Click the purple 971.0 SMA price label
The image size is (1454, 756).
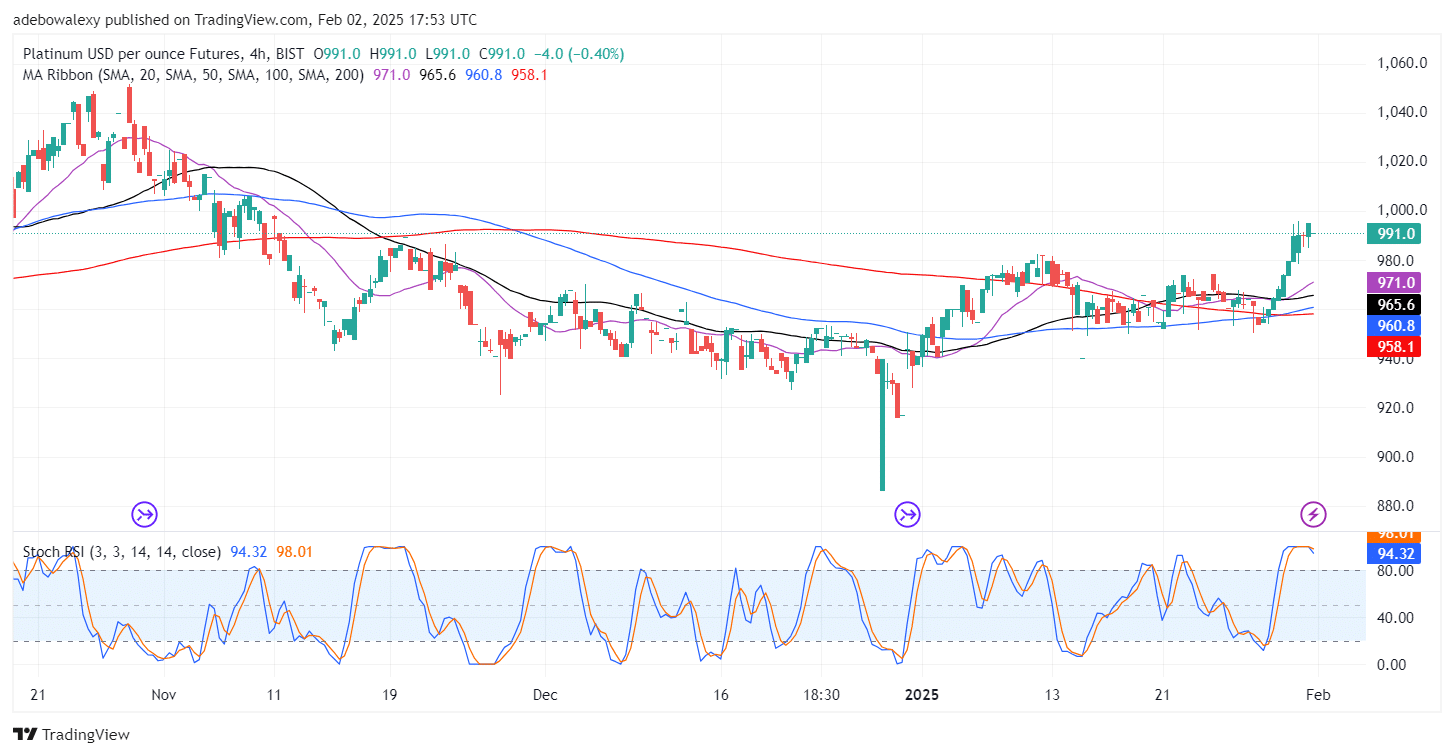pos(1396,283)
